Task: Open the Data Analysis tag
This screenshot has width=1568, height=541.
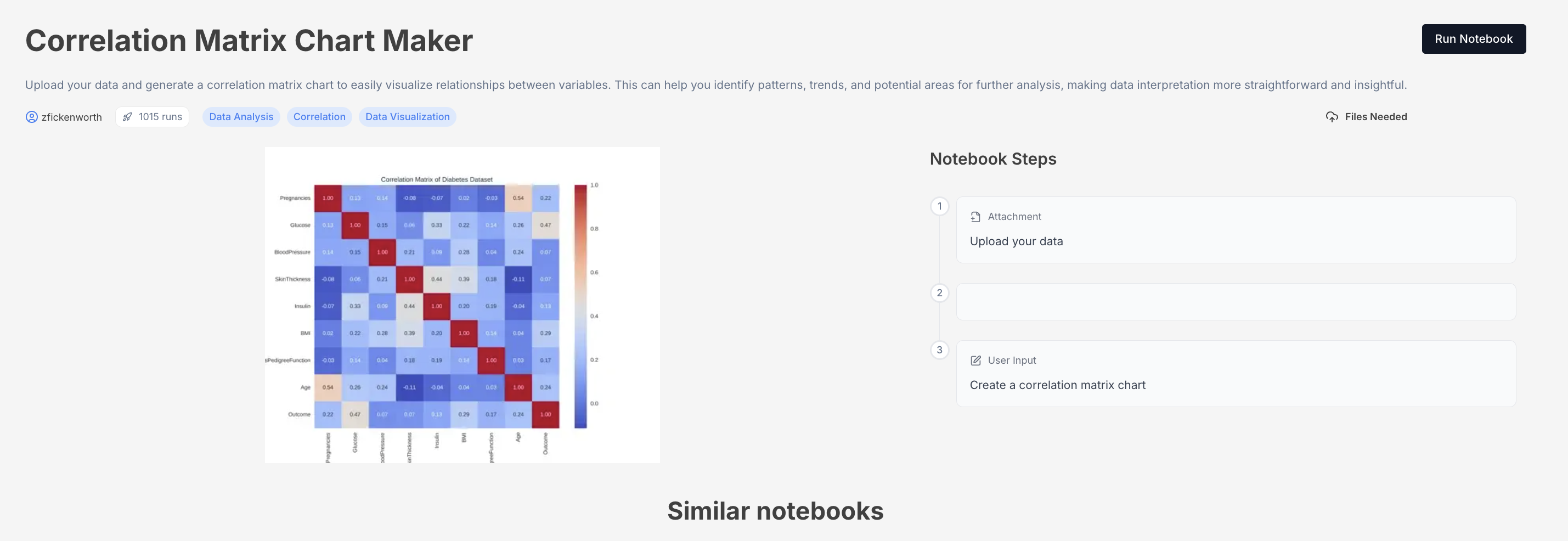Action: [x=241, y=117]
